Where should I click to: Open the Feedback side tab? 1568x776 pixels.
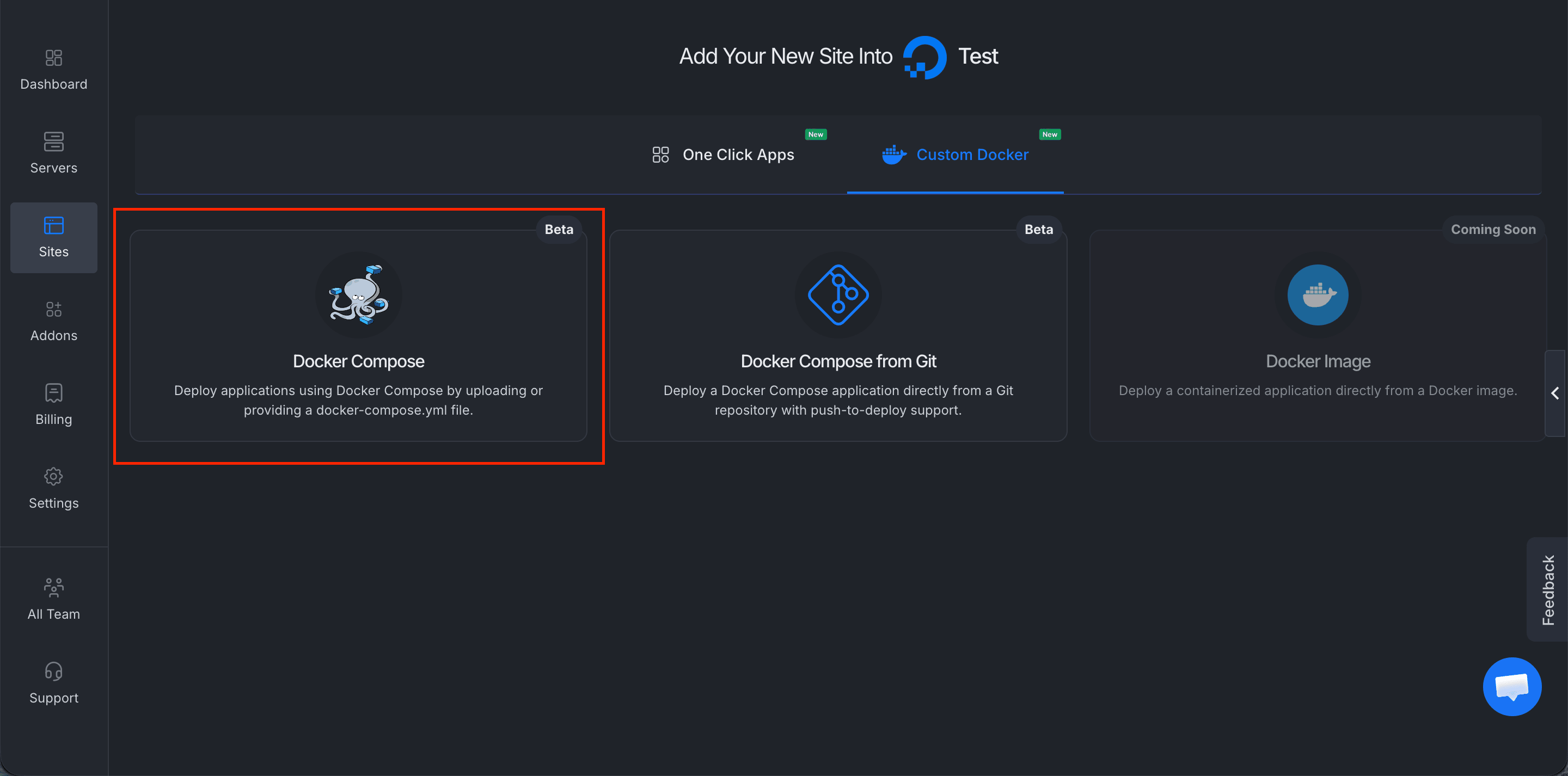(x=1547, y=590)
